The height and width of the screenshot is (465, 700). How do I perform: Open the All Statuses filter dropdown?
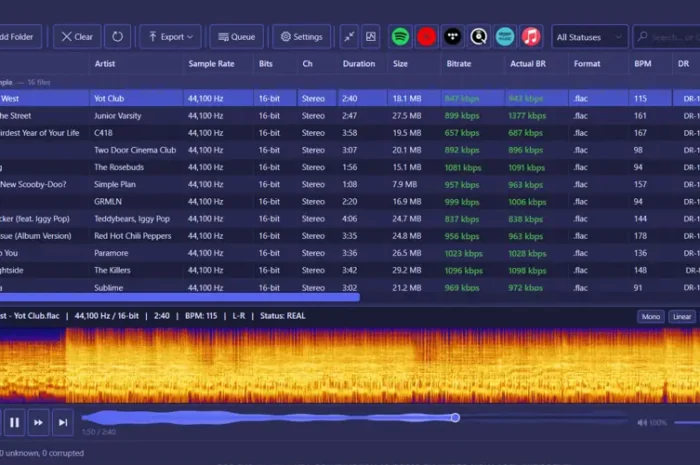[590, 37]
